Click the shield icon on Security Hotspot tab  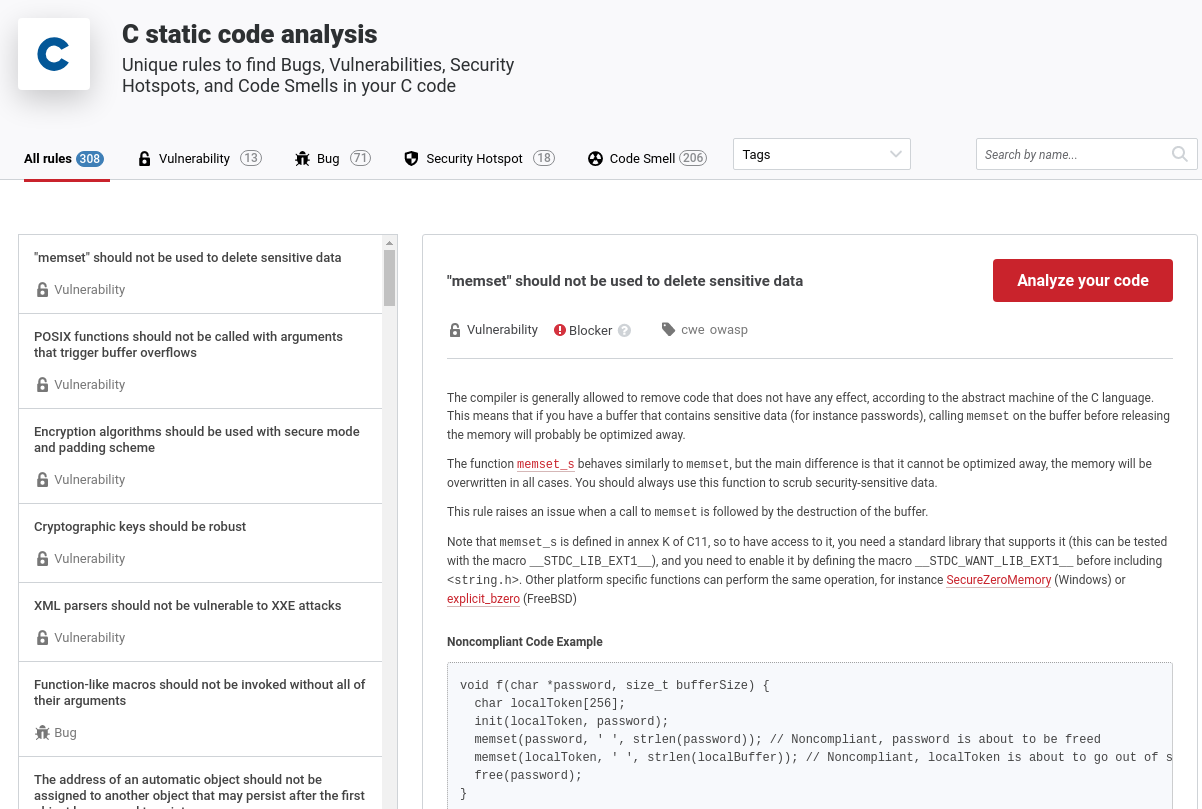coord(411,158)
